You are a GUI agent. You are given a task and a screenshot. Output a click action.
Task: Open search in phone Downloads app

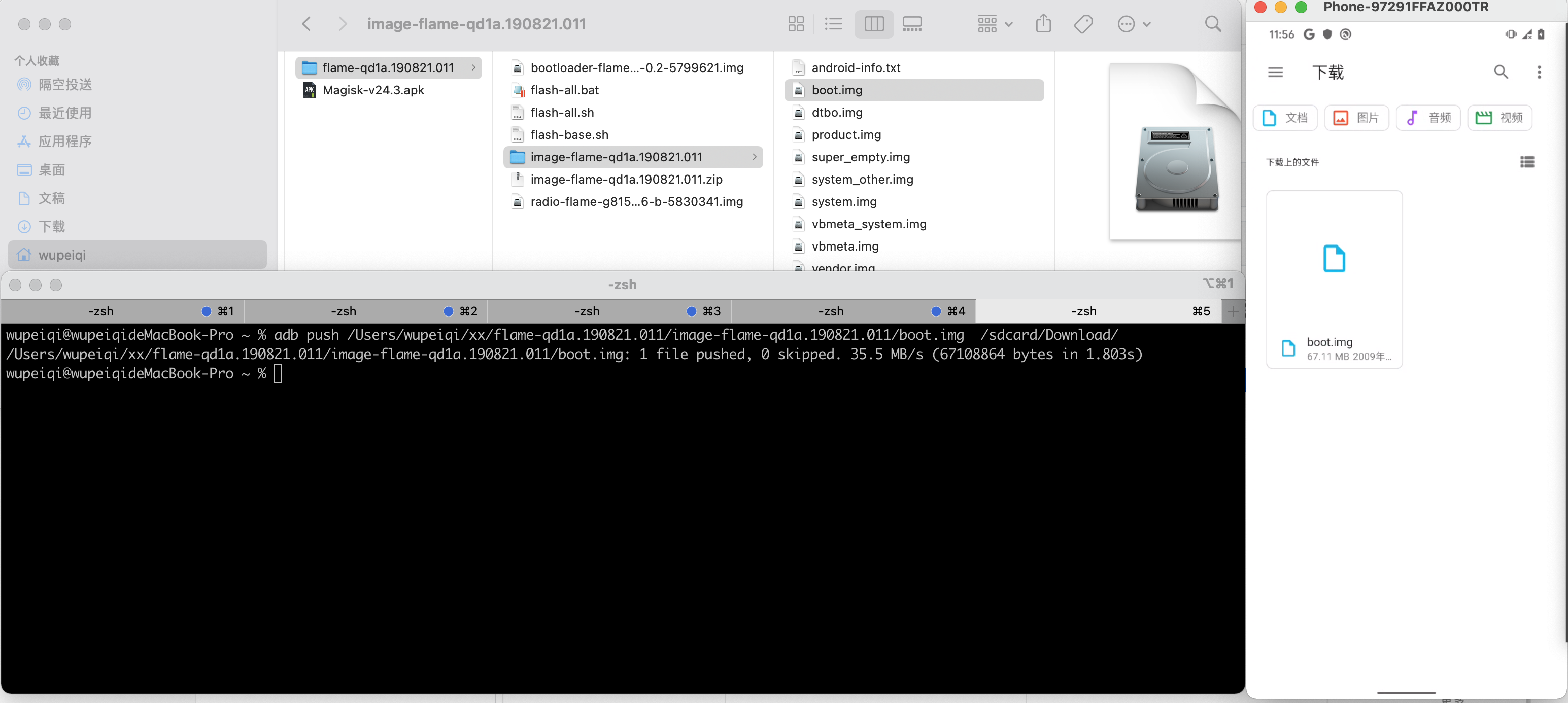pos(1501,73)
